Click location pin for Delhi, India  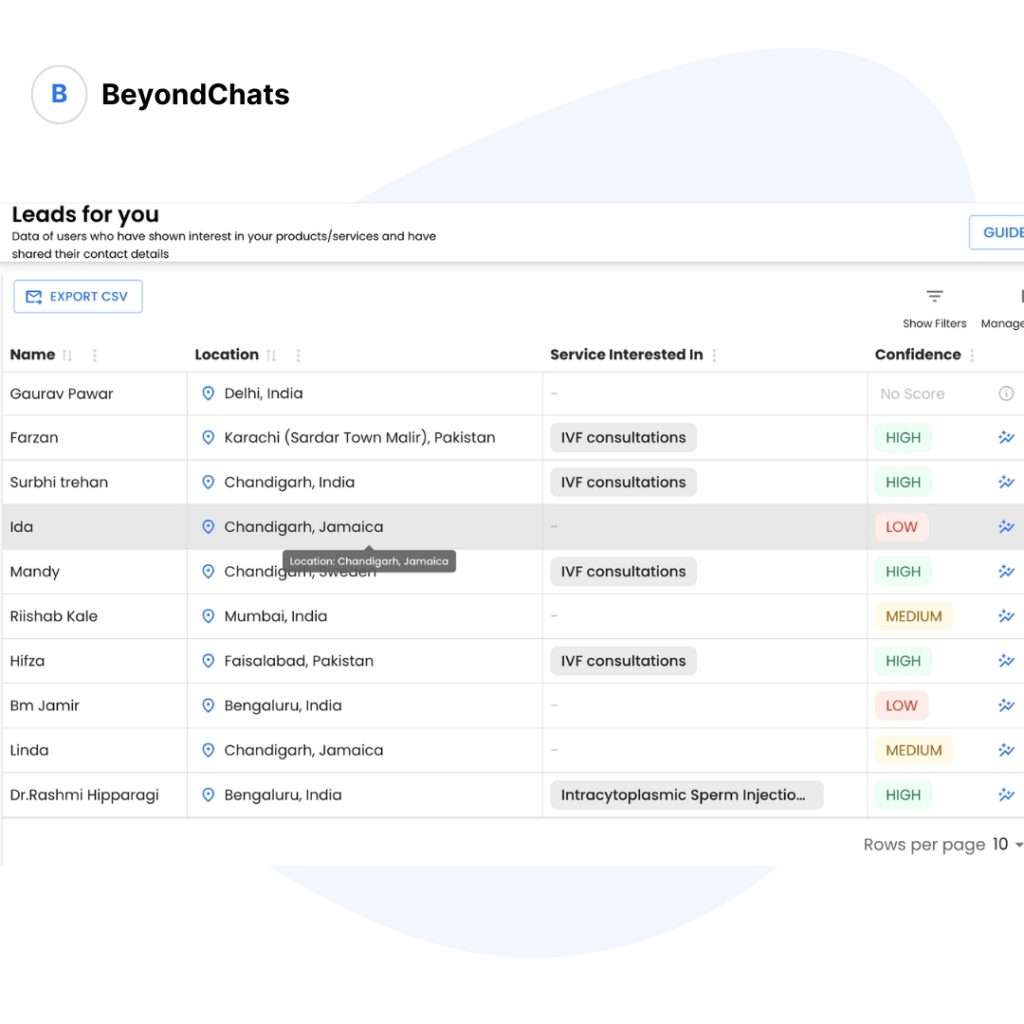point(208,393)
